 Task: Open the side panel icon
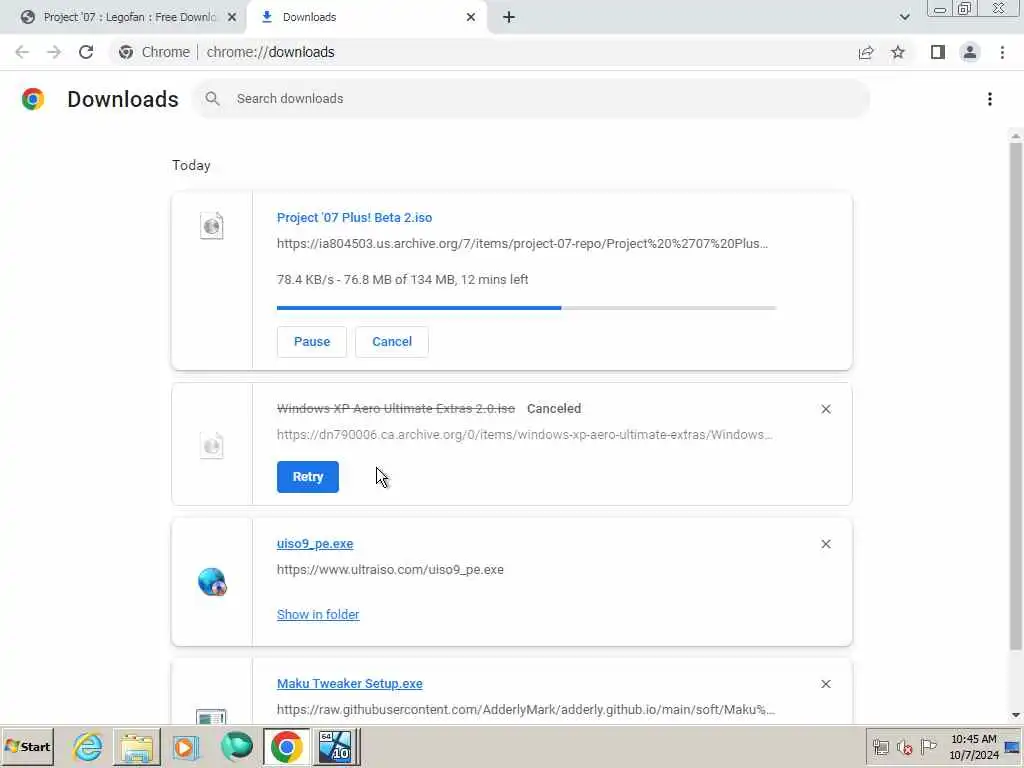(x=938, y=52)
